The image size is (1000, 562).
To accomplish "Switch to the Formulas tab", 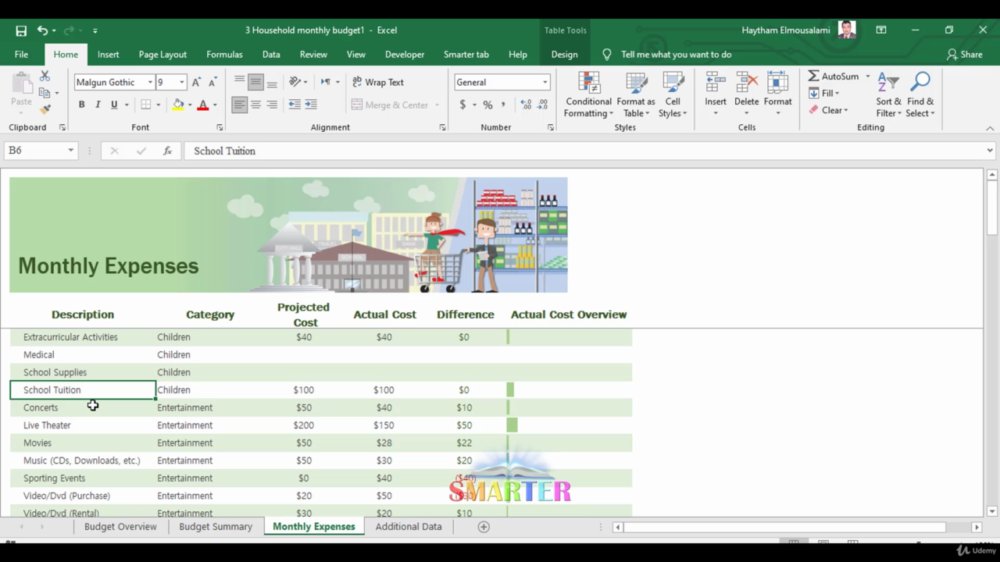I will (224, 55).
